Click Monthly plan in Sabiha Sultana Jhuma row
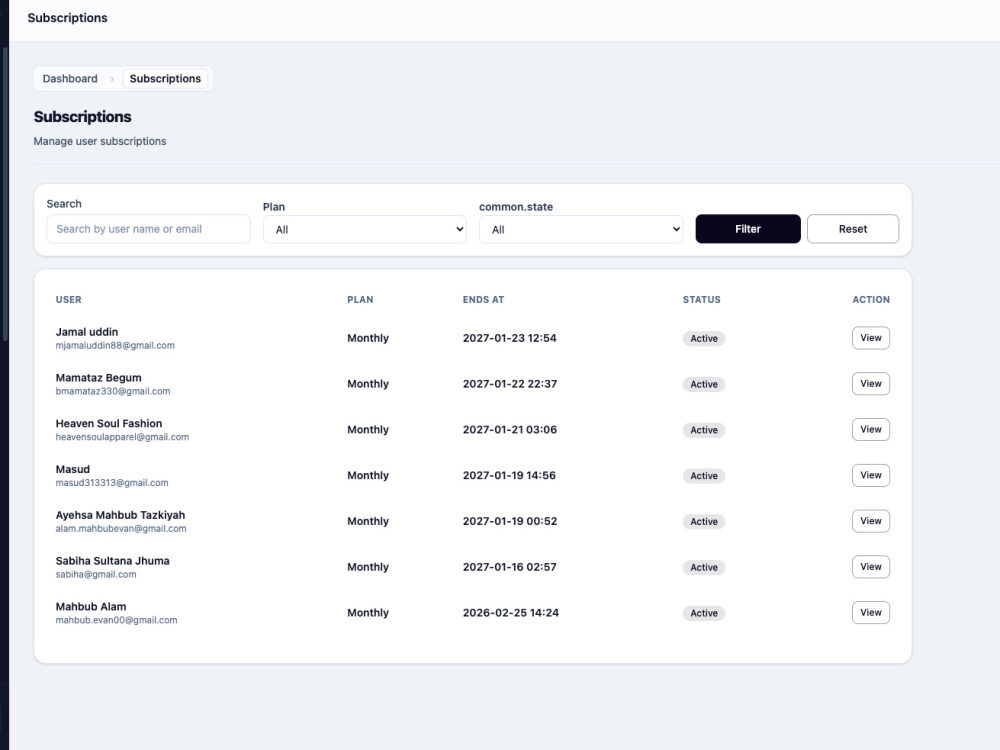Screen dimensions: 1000x750 [367, 567]
